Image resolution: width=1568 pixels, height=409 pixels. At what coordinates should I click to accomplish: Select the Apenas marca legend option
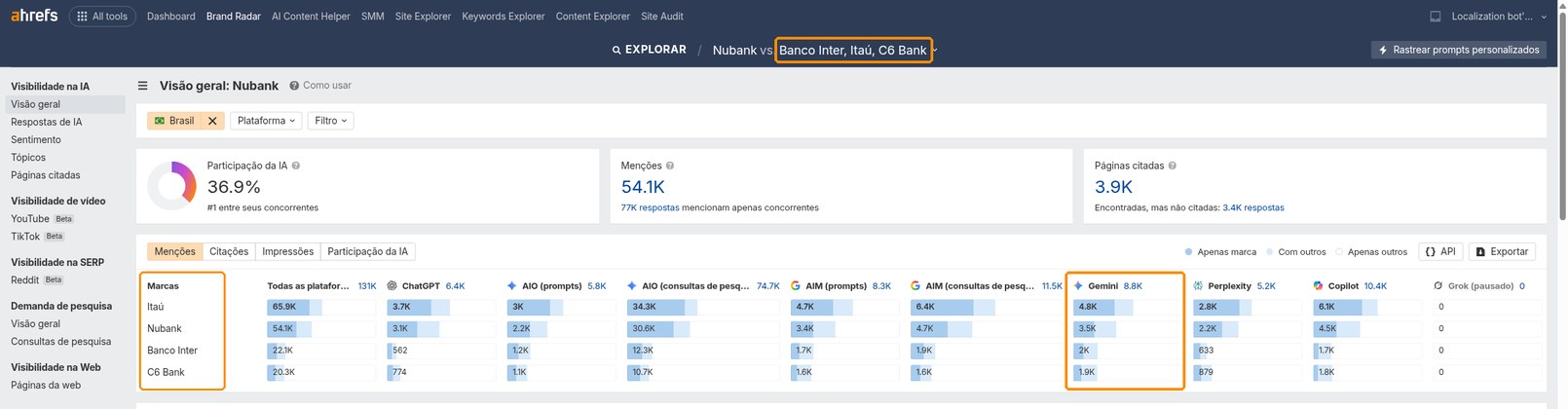(1220, 252)
